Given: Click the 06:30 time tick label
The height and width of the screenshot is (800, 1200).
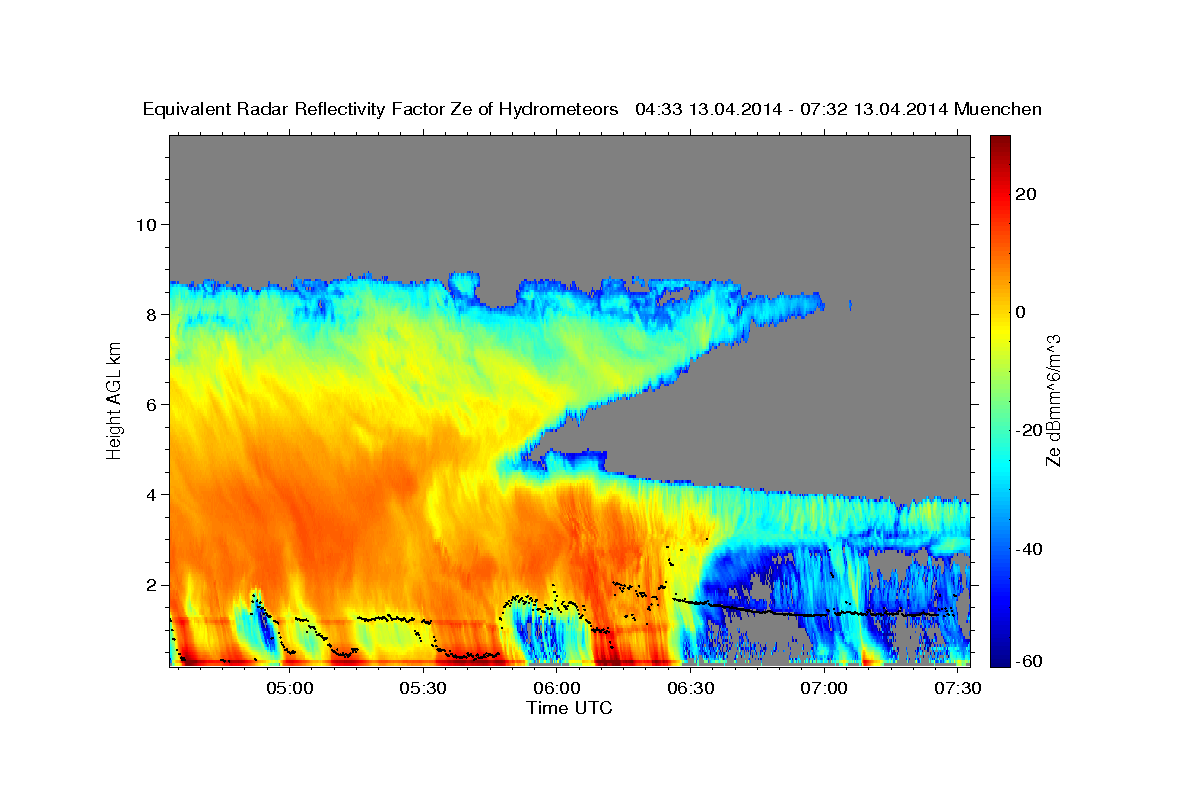Looking at the screenshot, I should tap(691, 688).
